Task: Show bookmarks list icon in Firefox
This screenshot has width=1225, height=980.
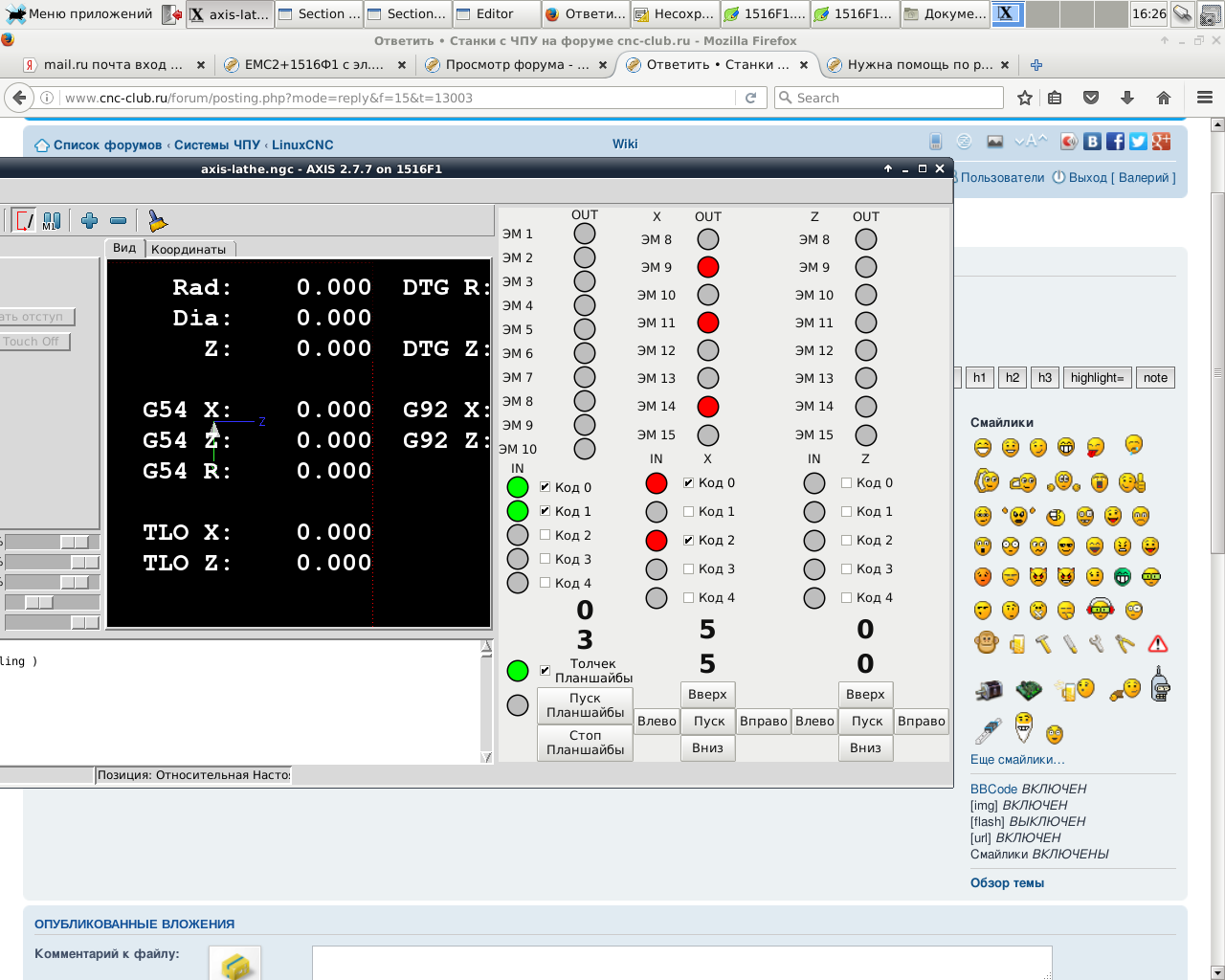Action: [1055, 98]
